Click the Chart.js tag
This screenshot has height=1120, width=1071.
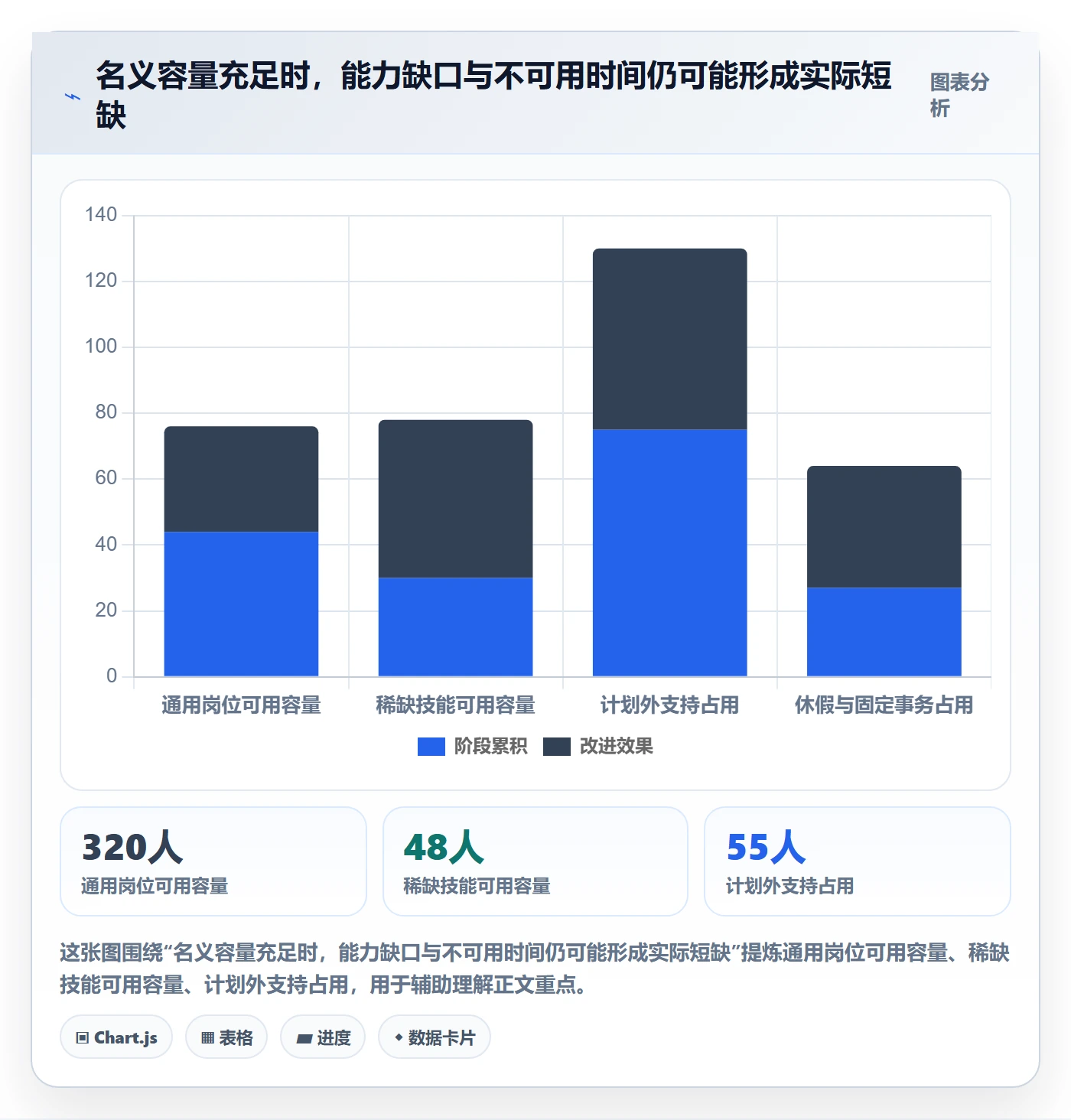[x=116, y=1037]
